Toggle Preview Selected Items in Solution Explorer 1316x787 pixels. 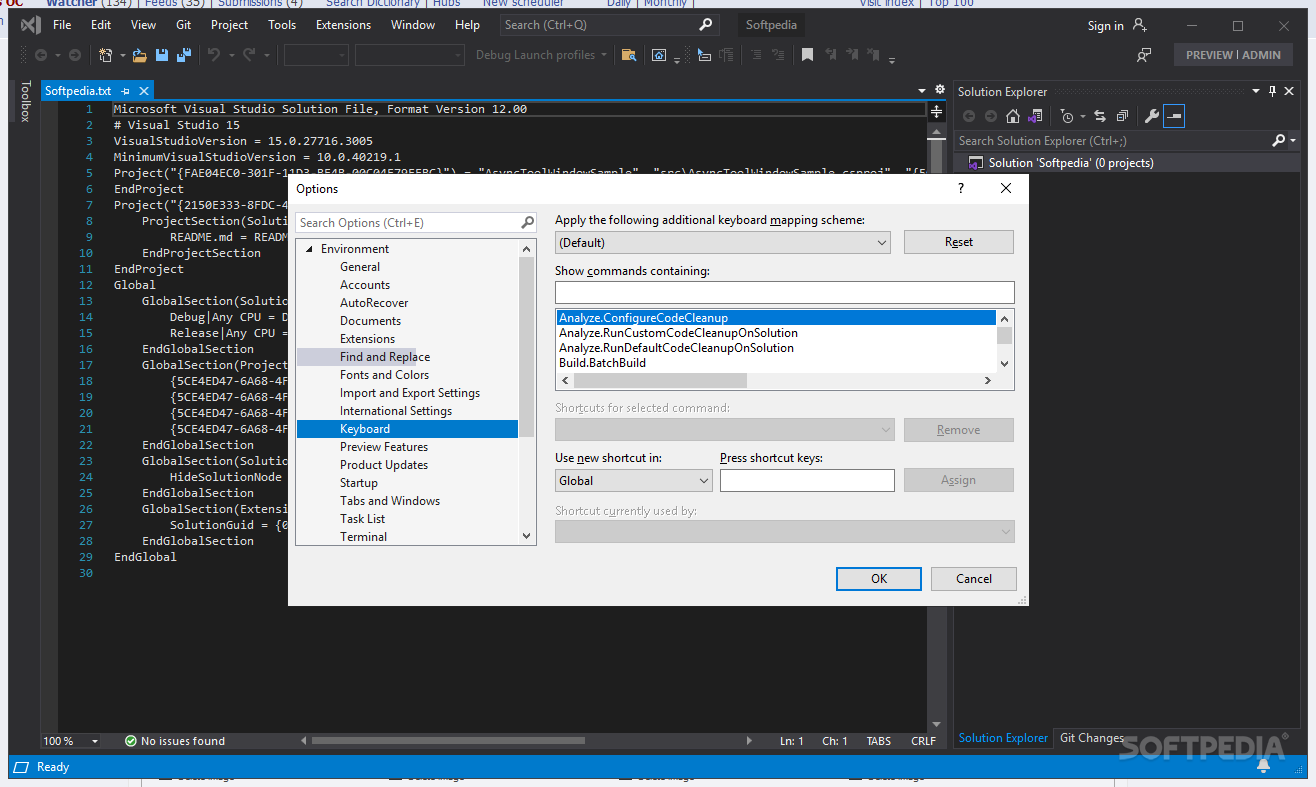click(1174, 116)
